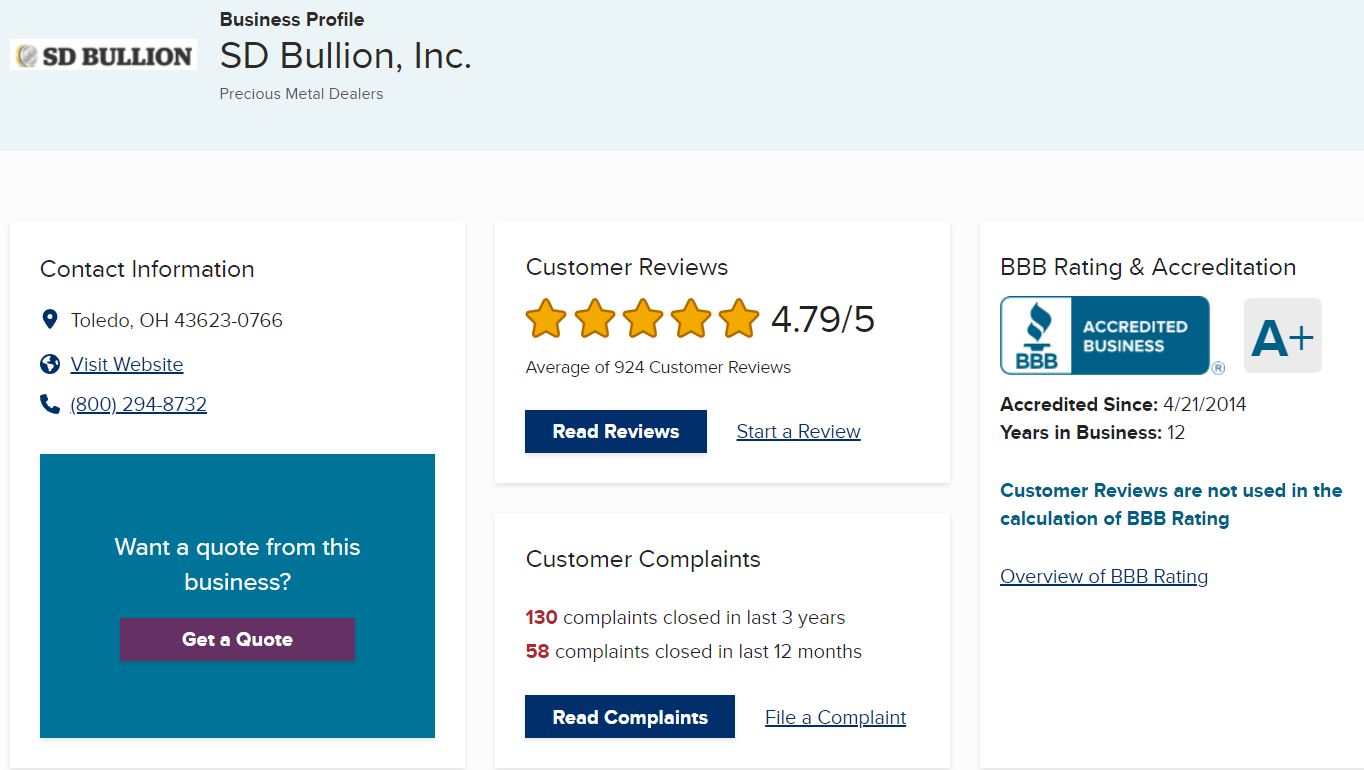Viewport: 1364px width, 770px height.
Task: Click the map pin location icon
Action: [x=50, y=320]
